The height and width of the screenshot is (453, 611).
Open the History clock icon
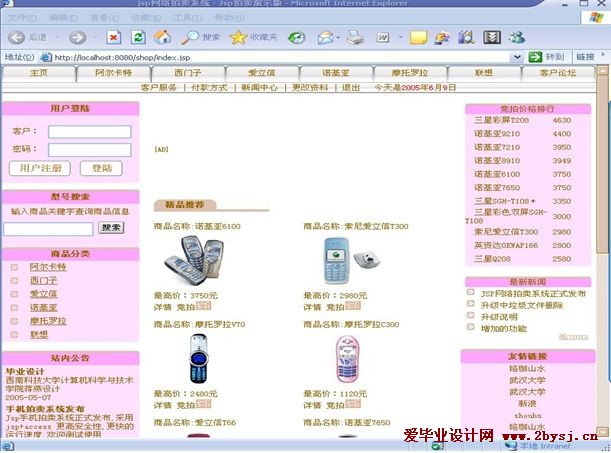coord(296,38)
